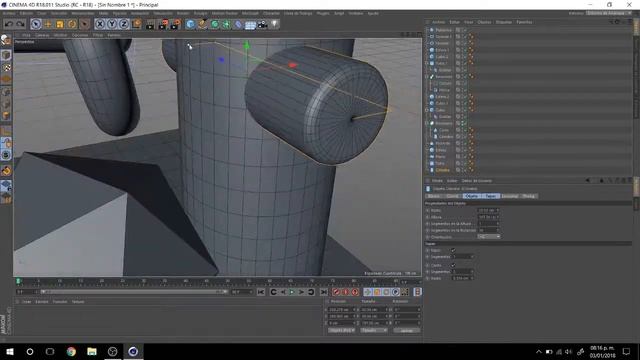Screen dimensions: 640x360
Task: Toggle the Crestas checkbox in attributes
Action: [x=453, y=265]
